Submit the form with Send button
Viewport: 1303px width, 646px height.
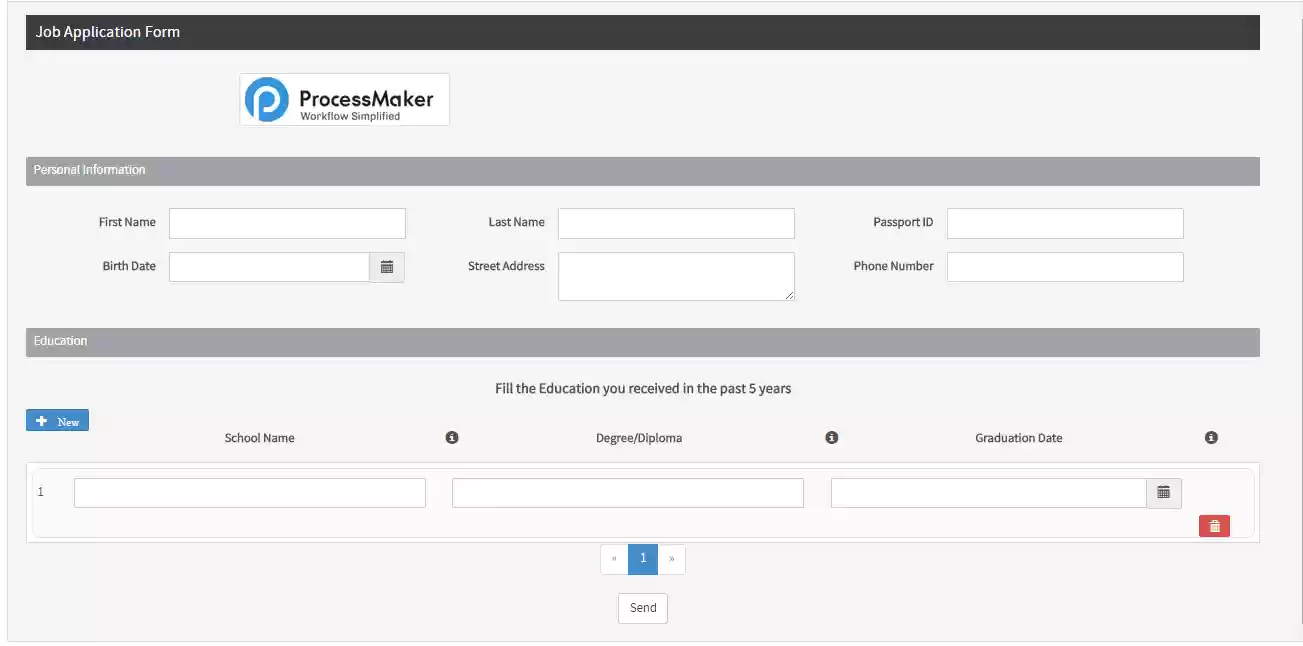[x=642, y=608]
